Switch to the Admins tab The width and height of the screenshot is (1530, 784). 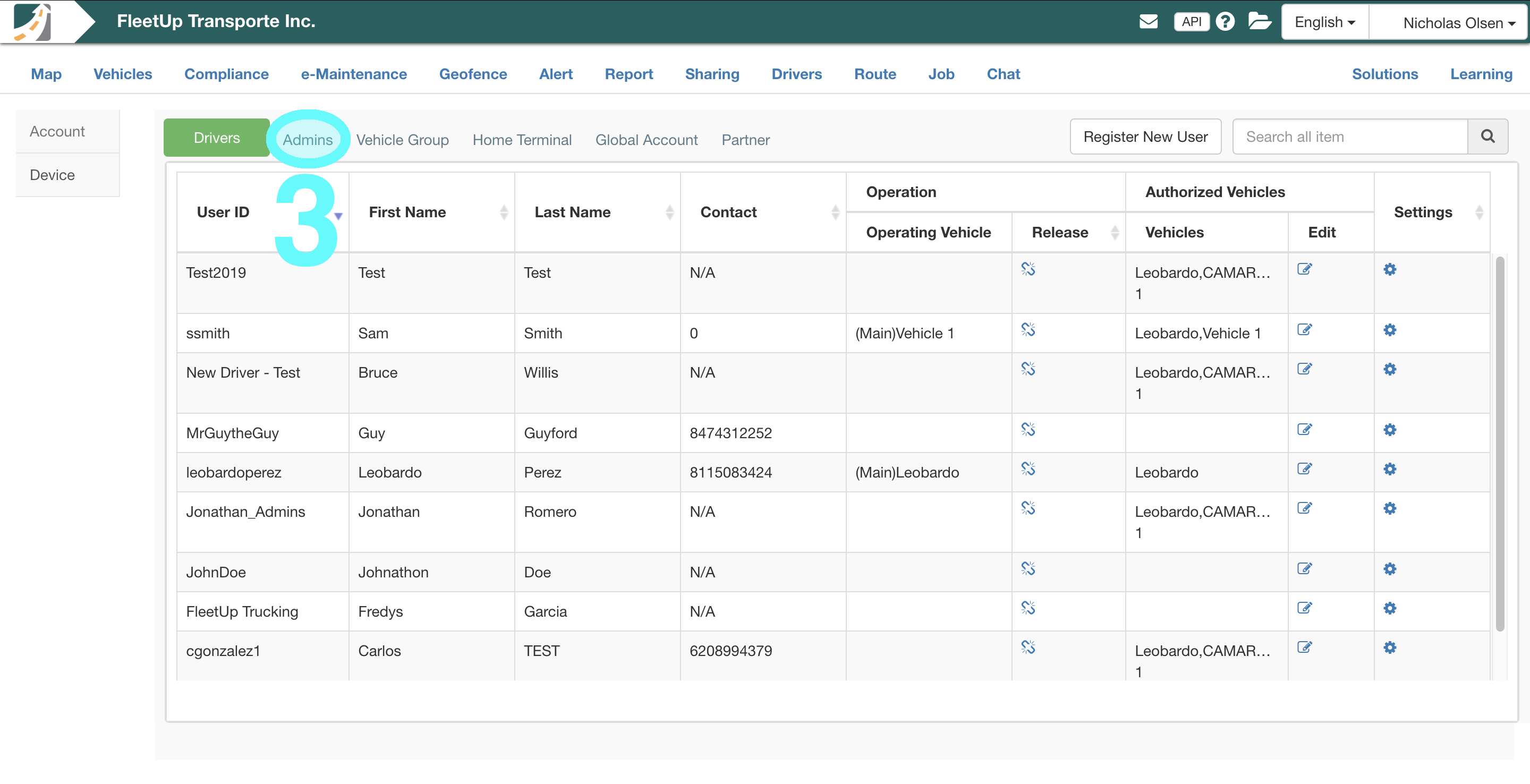[x=308, y=140]
